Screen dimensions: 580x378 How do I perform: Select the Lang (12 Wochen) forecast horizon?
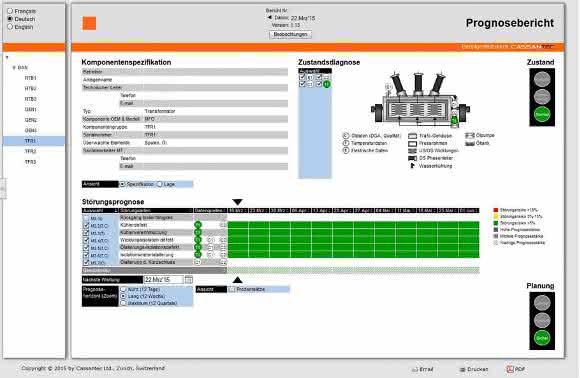124,296
